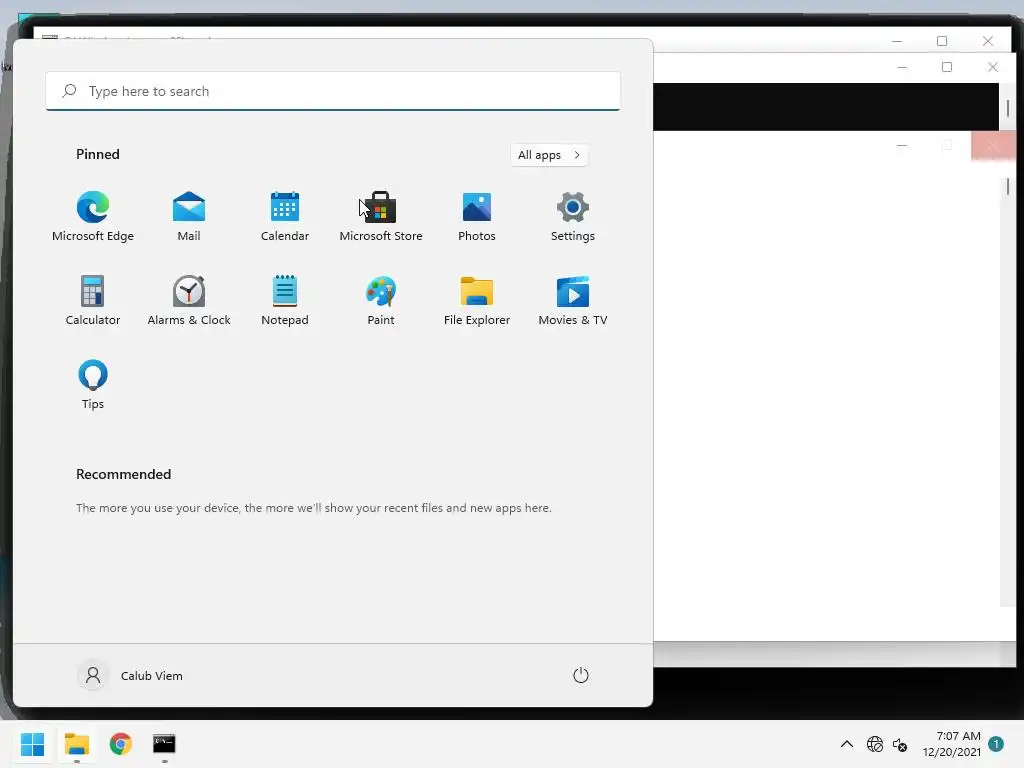Close the red-highlighted background window
This screenshot has height=768, width=1024.
point(993,145)
